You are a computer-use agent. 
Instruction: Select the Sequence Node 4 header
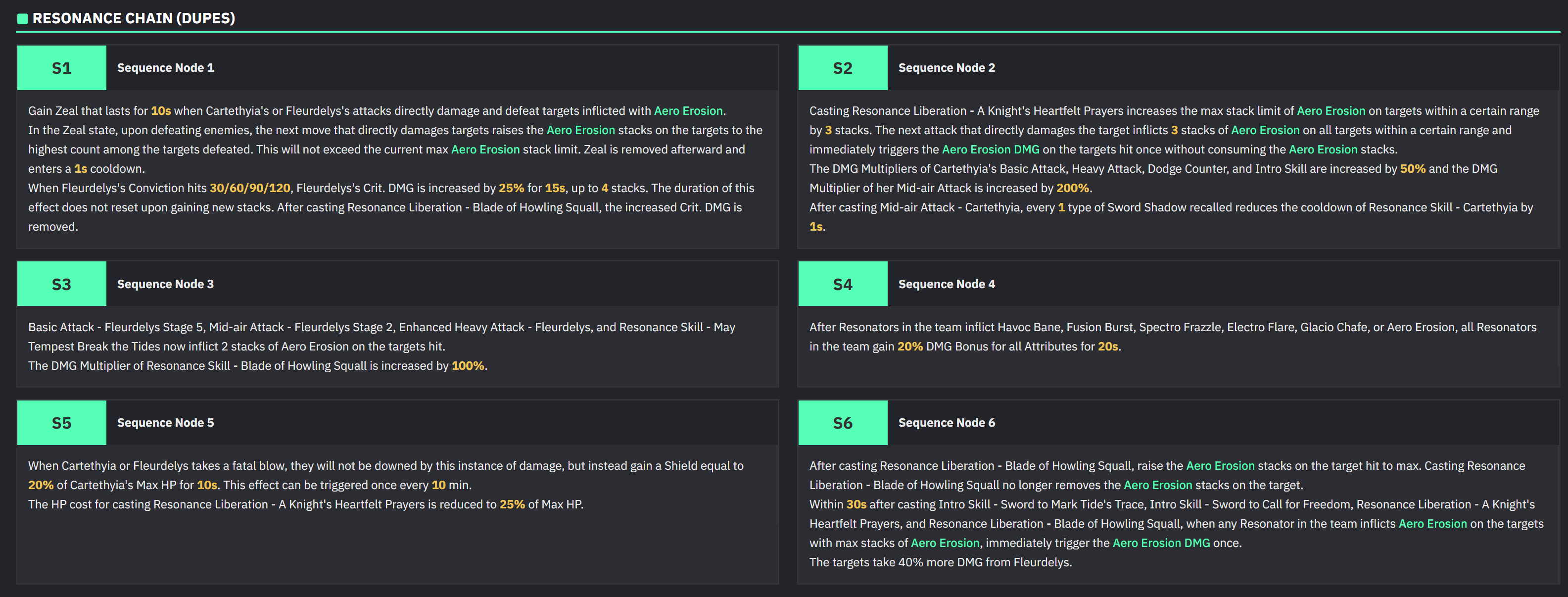946,284
